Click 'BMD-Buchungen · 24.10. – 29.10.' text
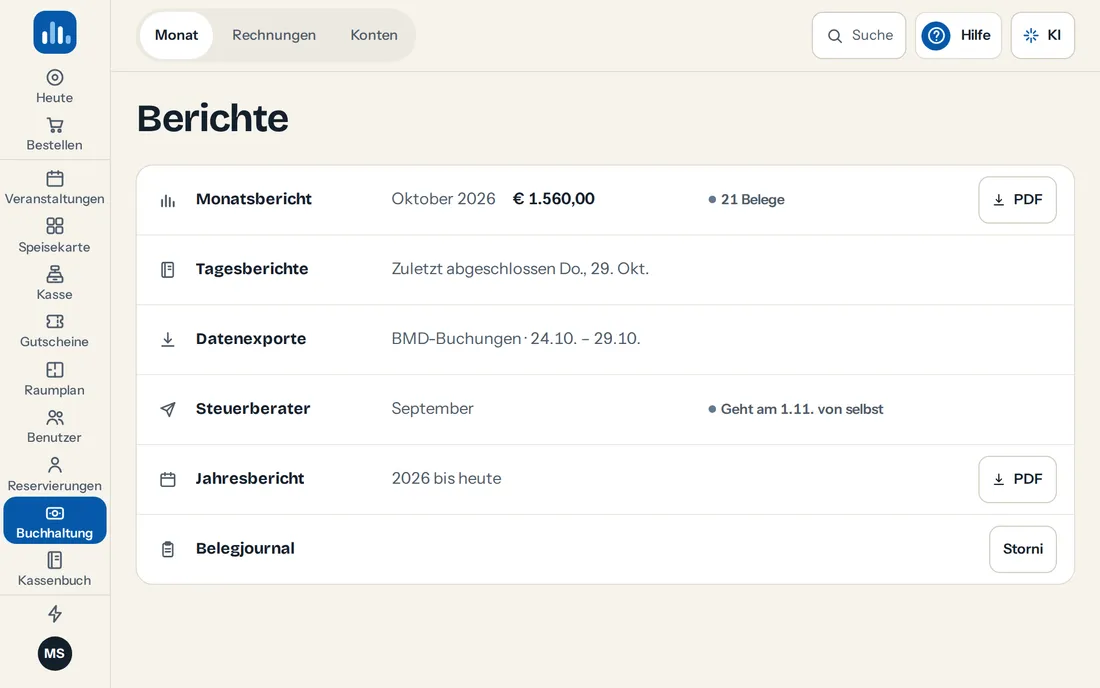Image resolution: width=1100 pixels, height=688 pixels. click(516, 339)
